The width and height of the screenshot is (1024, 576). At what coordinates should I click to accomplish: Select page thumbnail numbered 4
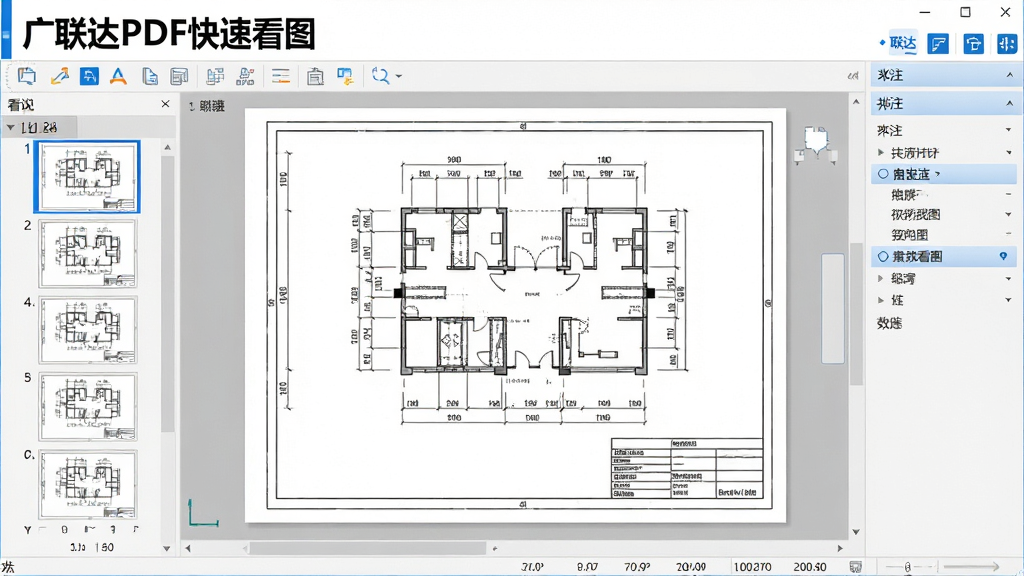click(88, 330)
